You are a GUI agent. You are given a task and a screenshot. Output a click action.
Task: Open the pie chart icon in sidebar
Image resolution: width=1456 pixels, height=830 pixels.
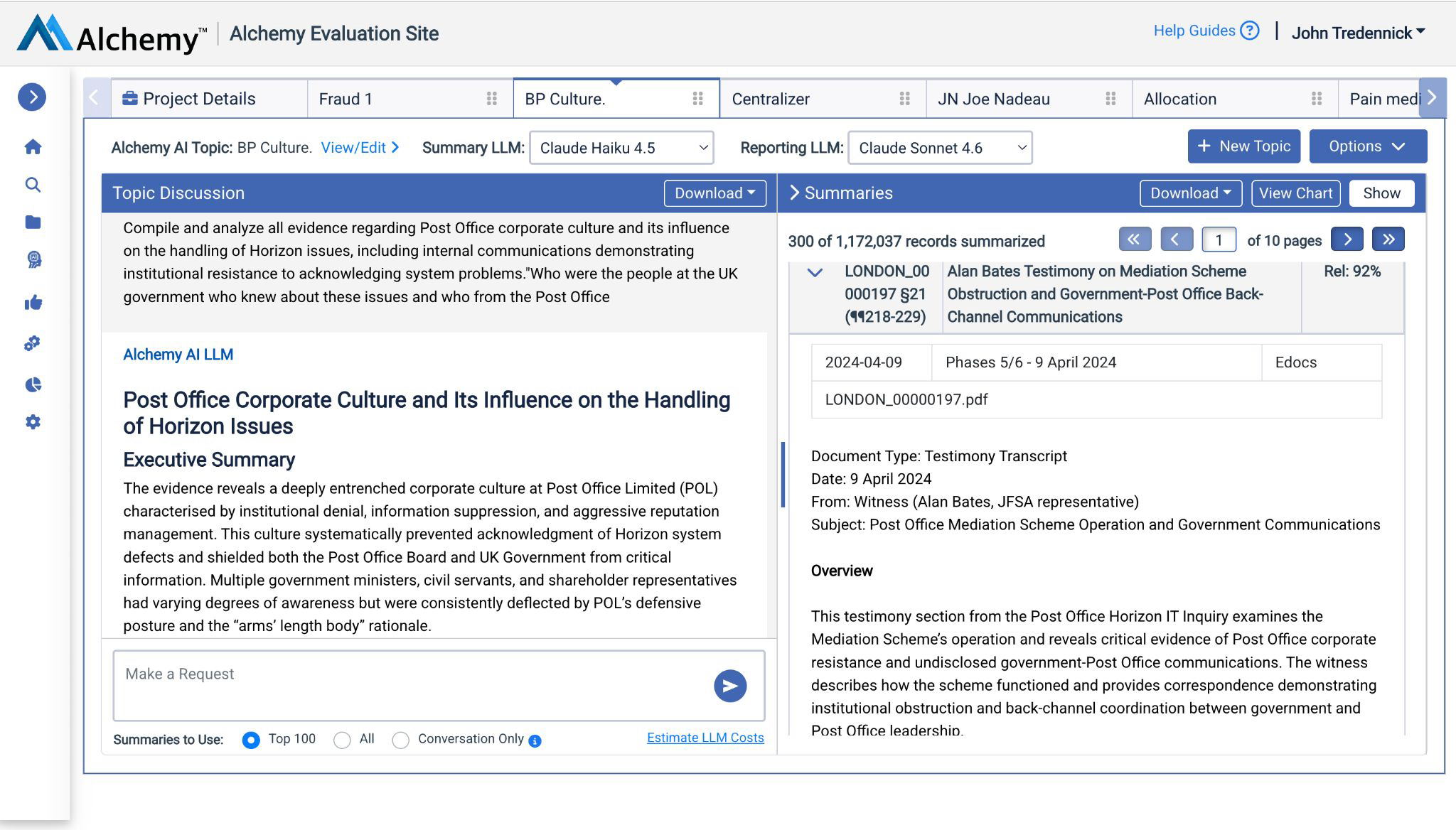click(x=33, y=384)
